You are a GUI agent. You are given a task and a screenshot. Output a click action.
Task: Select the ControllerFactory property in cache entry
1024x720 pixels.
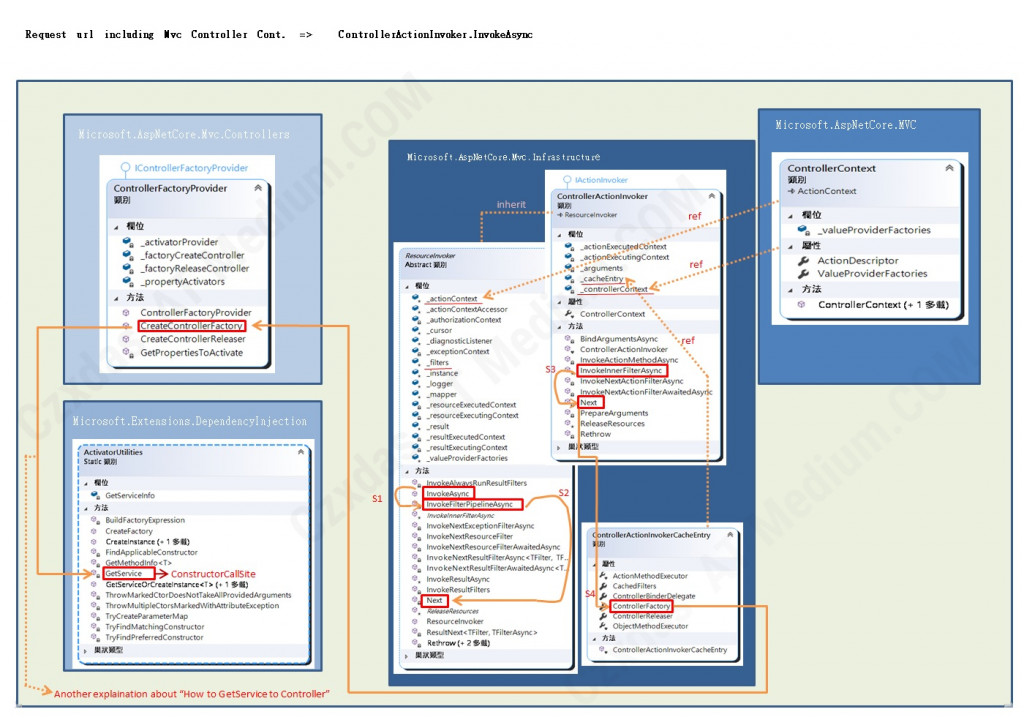(641, 606)
